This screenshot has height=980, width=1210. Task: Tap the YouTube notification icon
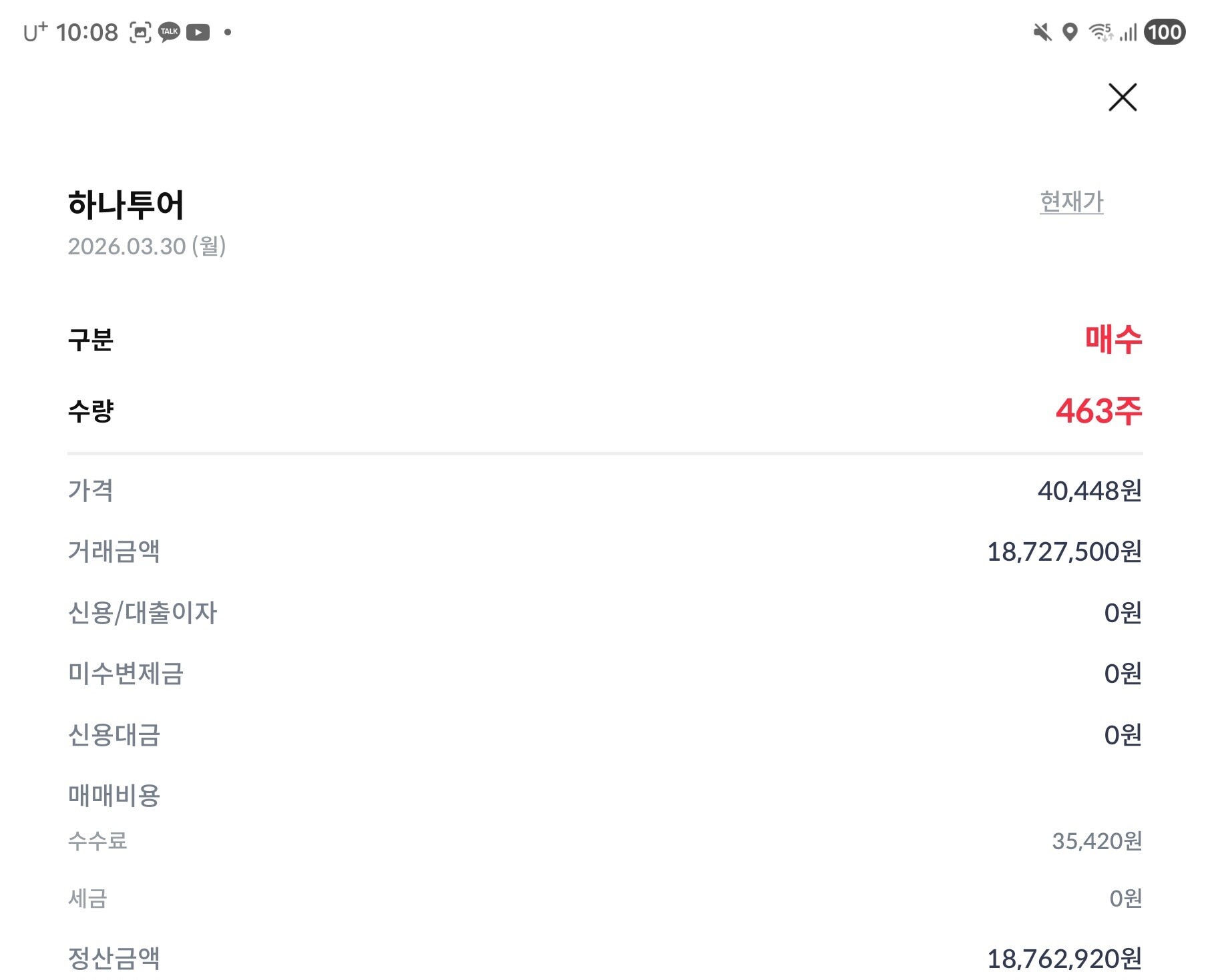(198, 32)
